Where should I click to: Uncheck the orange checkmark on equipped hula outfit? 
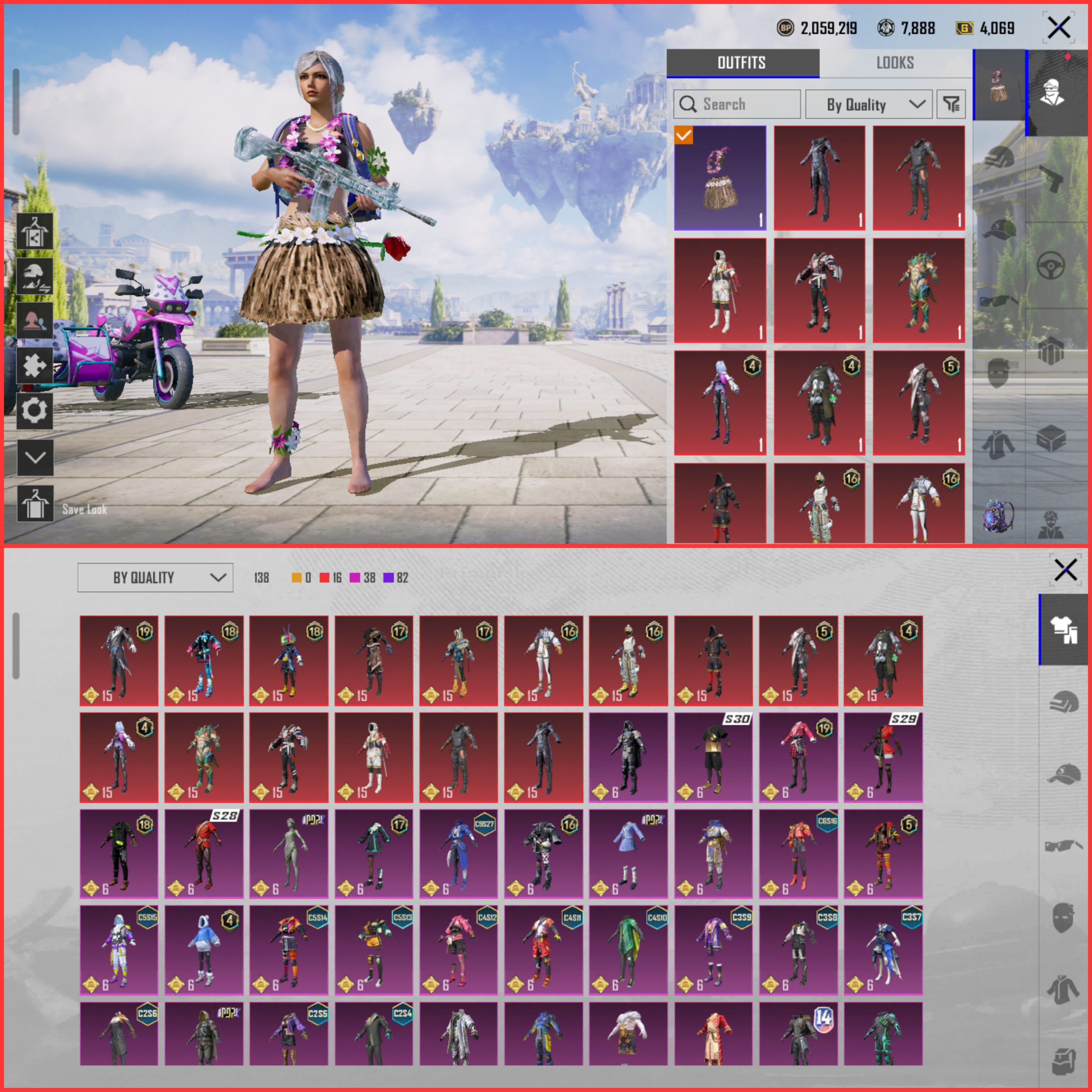tap(683, 135)
